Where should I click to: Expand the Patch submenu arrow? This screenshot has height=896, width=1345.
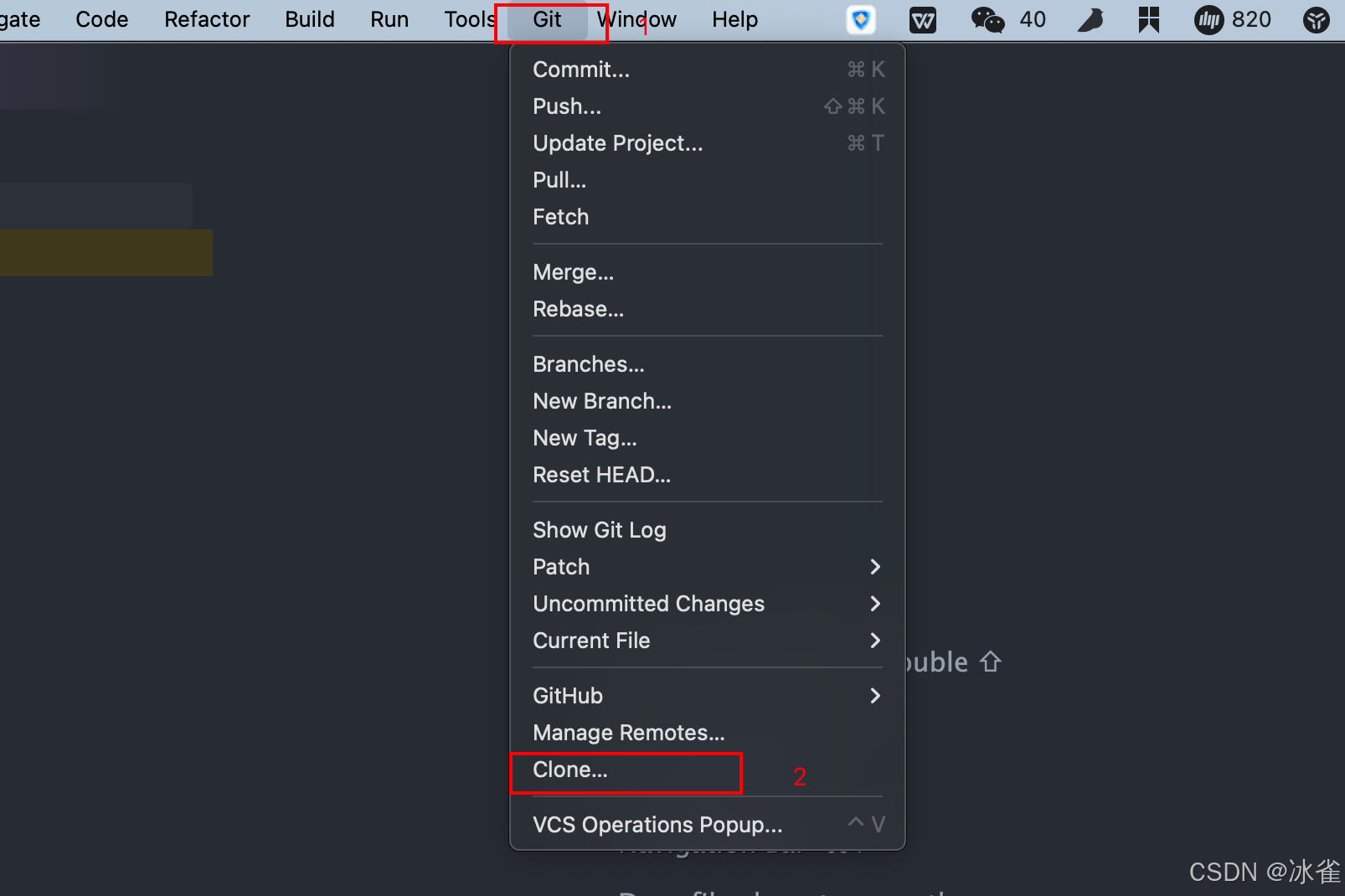[x=875, y=567]
